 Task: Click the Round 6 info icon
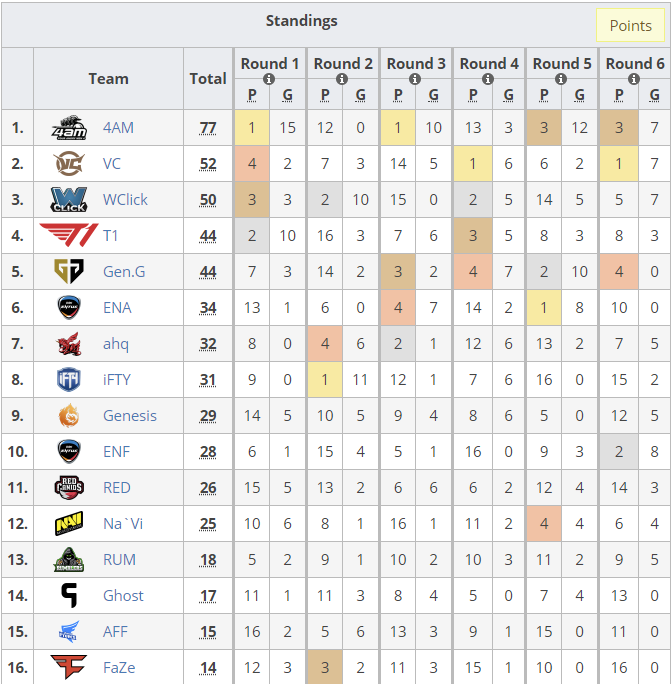click(633, 79)
